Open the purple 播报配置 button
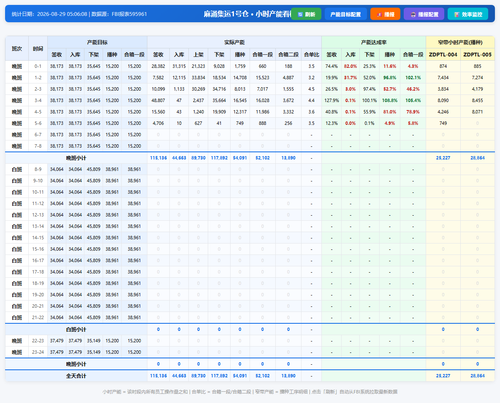Viewport: 500px width, 403px height. tap(424, 14)
